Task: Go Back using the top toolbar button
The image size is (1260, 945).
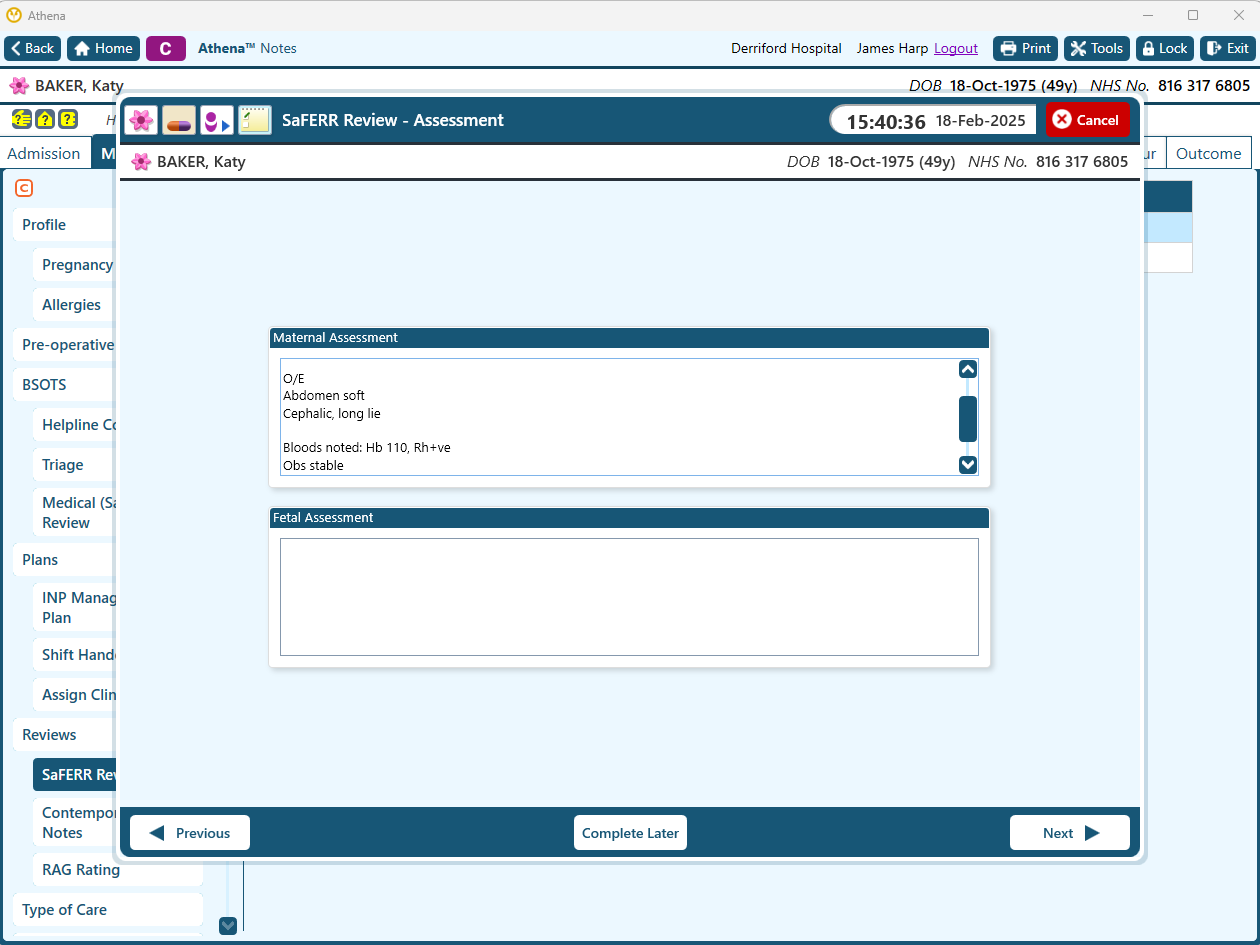Action: [x=33, y=48]
